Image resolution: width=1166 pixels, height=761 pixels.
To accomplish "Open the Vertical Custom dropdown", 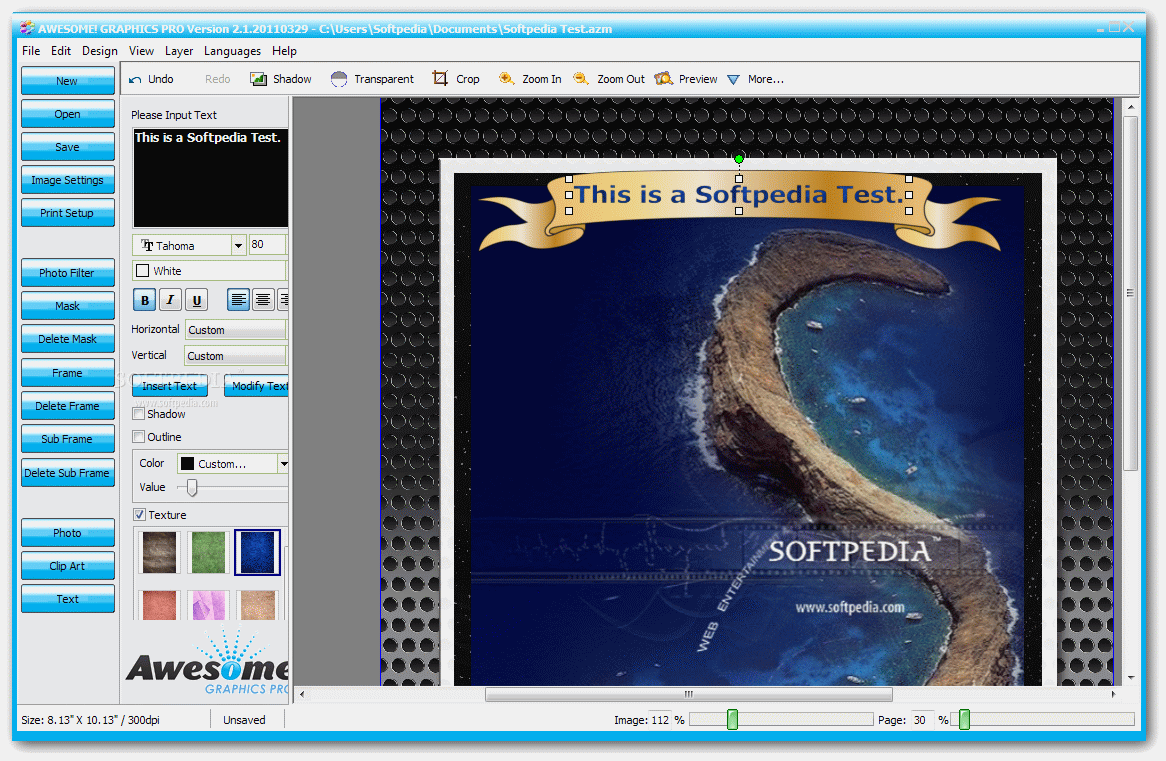I will click(x=236, y=356).
